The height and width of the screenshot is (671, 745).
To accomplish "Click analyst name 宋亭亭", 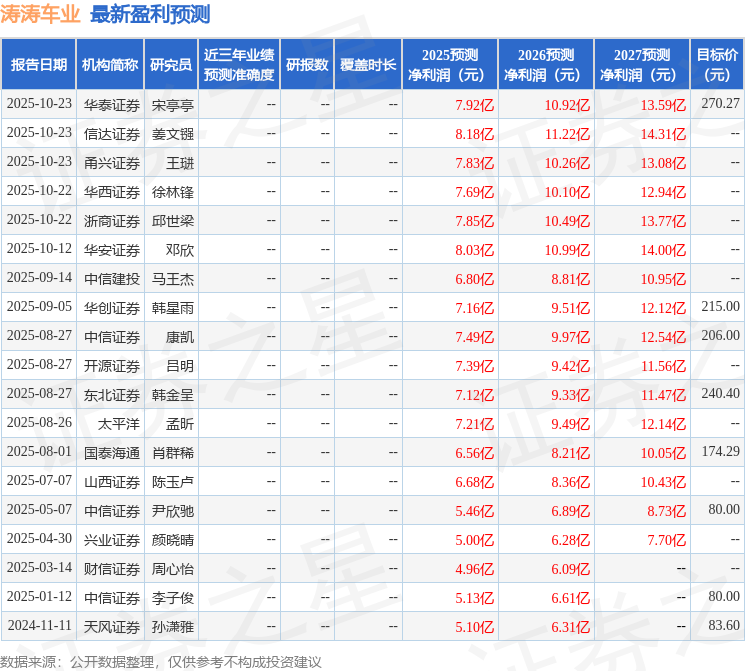I will point(172,105).
